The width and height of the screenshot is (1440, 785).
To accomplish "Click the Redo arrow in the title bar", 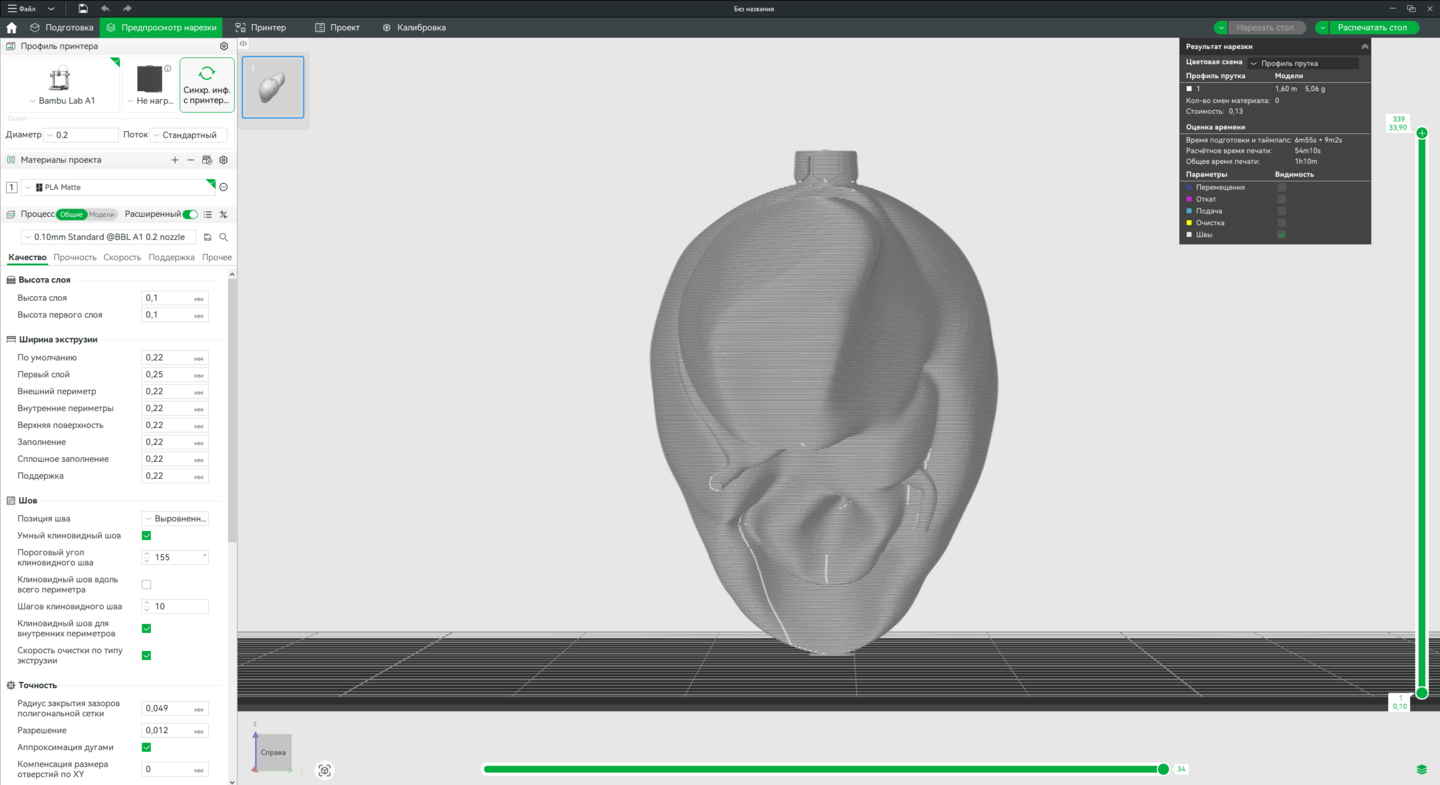I will (x=127, y=8).
